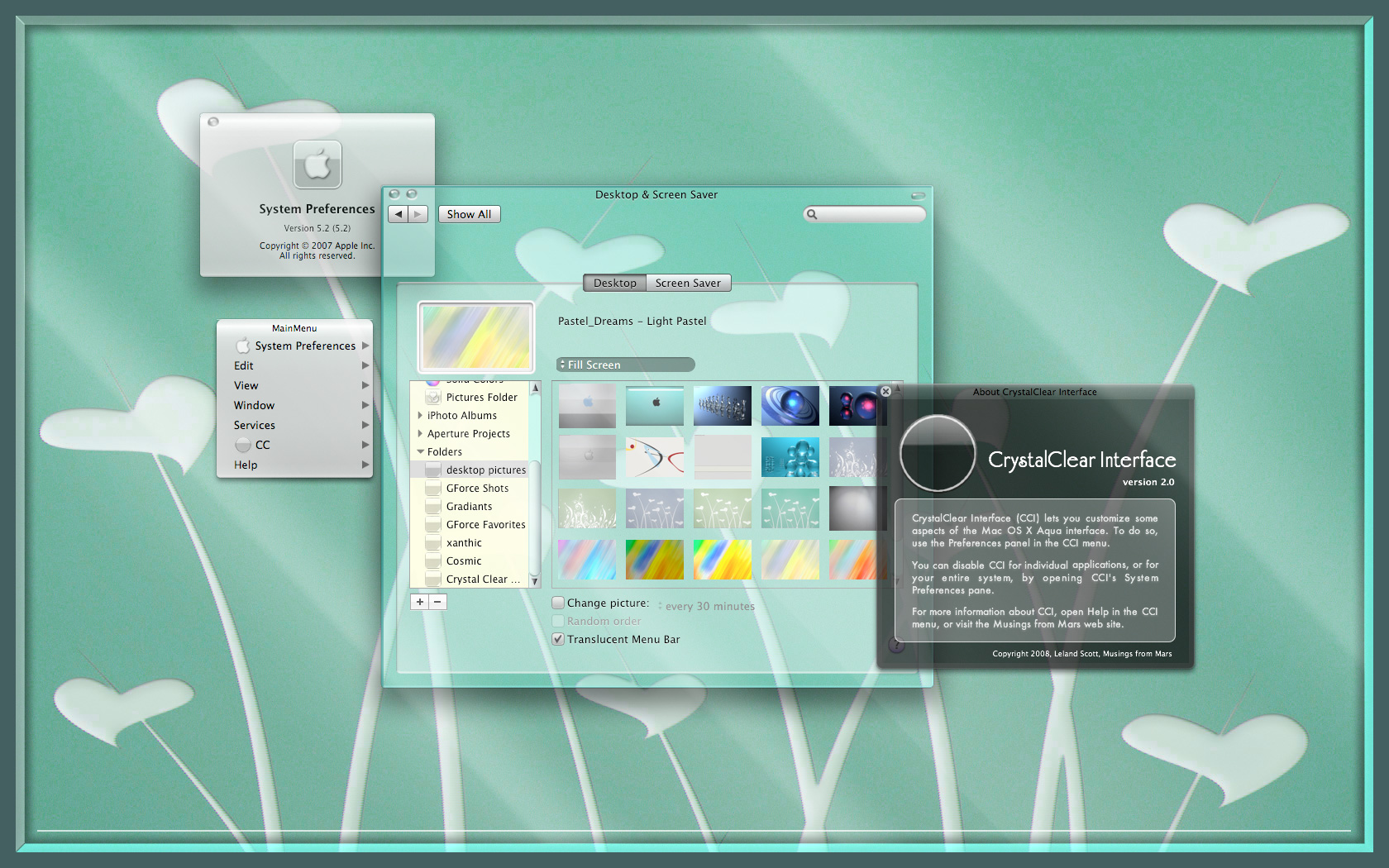
Task: Open the Edit submenu in MainMenu
Action: pos(294,365)
